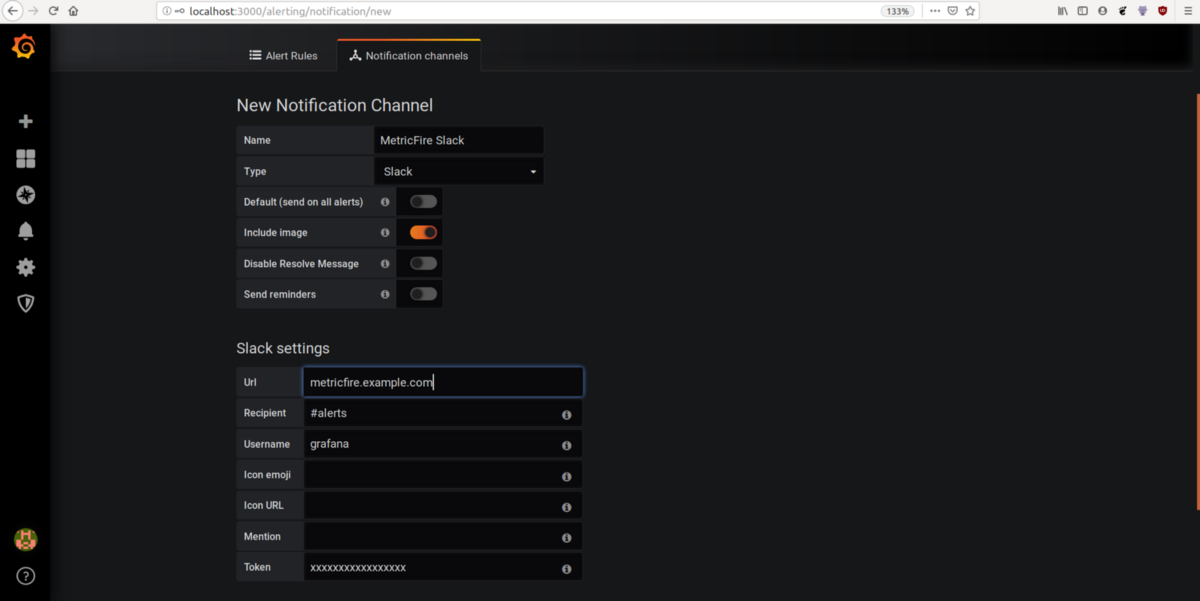Open the Type dropdown showing Slack
This screenshot has height=601, width=1200.
[459, 171]
